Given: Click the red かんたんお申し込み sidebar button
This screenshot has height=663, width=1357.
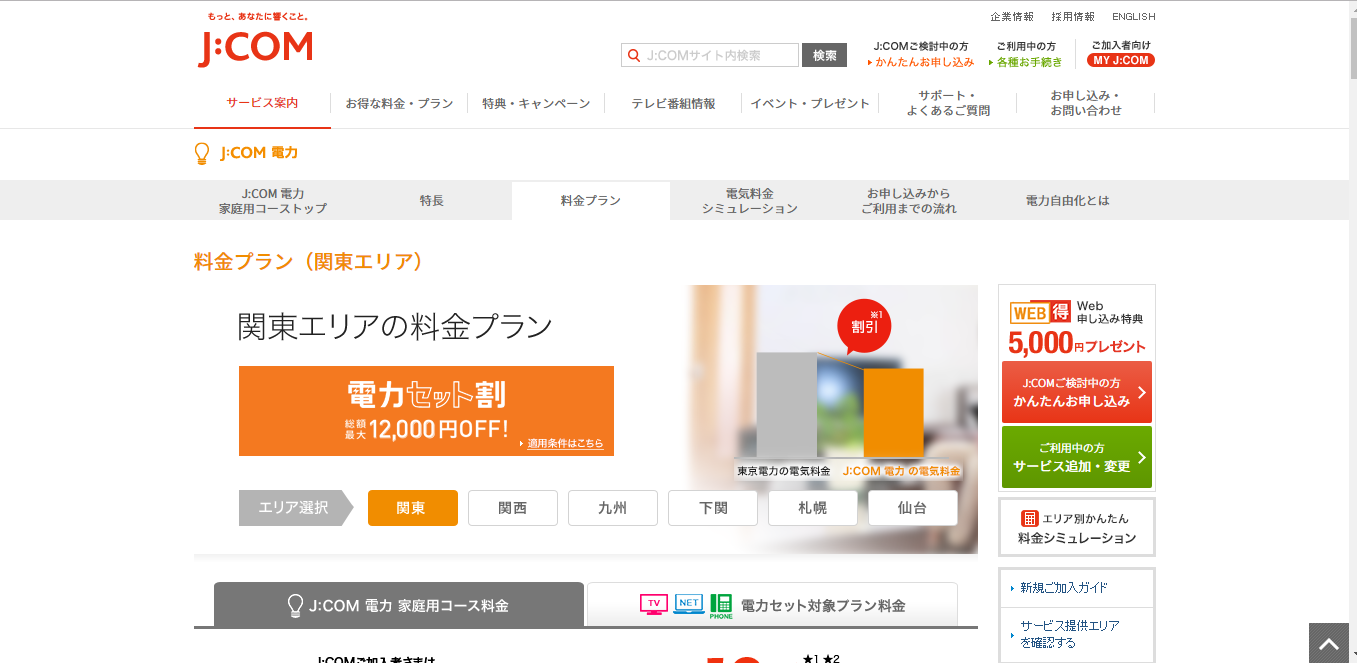Looking at the screenshot, I should point(1077,392).
